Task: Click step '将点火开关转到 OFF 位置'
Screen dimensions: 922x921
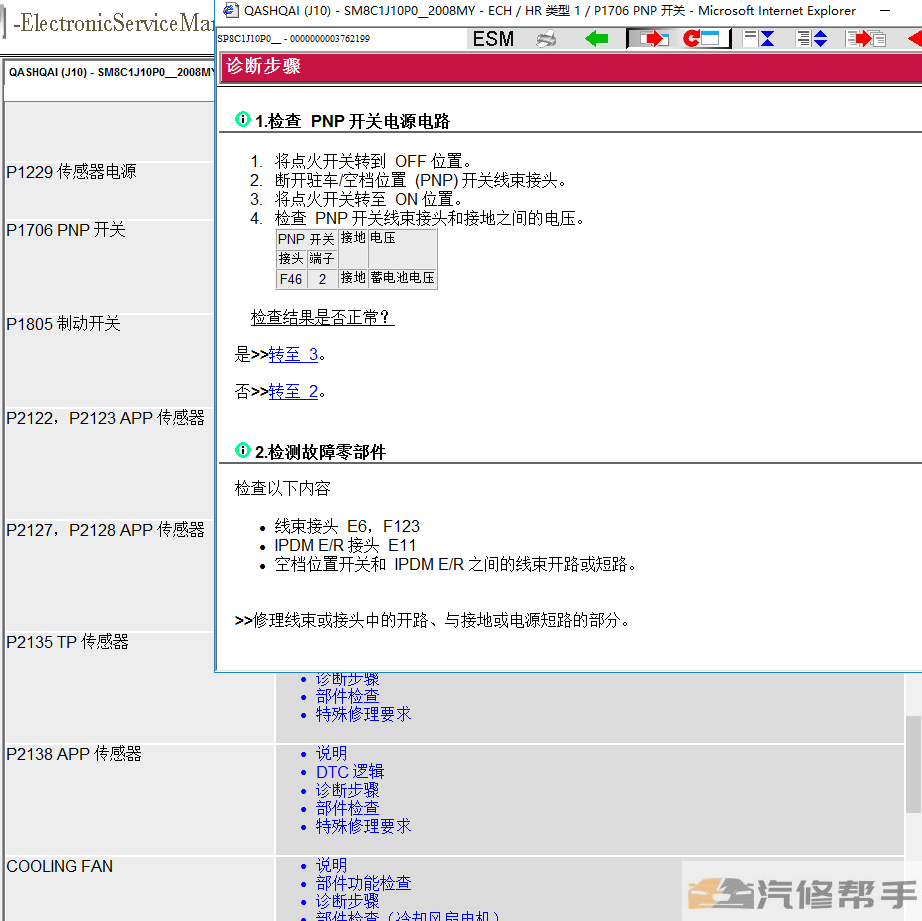Action: point(372,161)
